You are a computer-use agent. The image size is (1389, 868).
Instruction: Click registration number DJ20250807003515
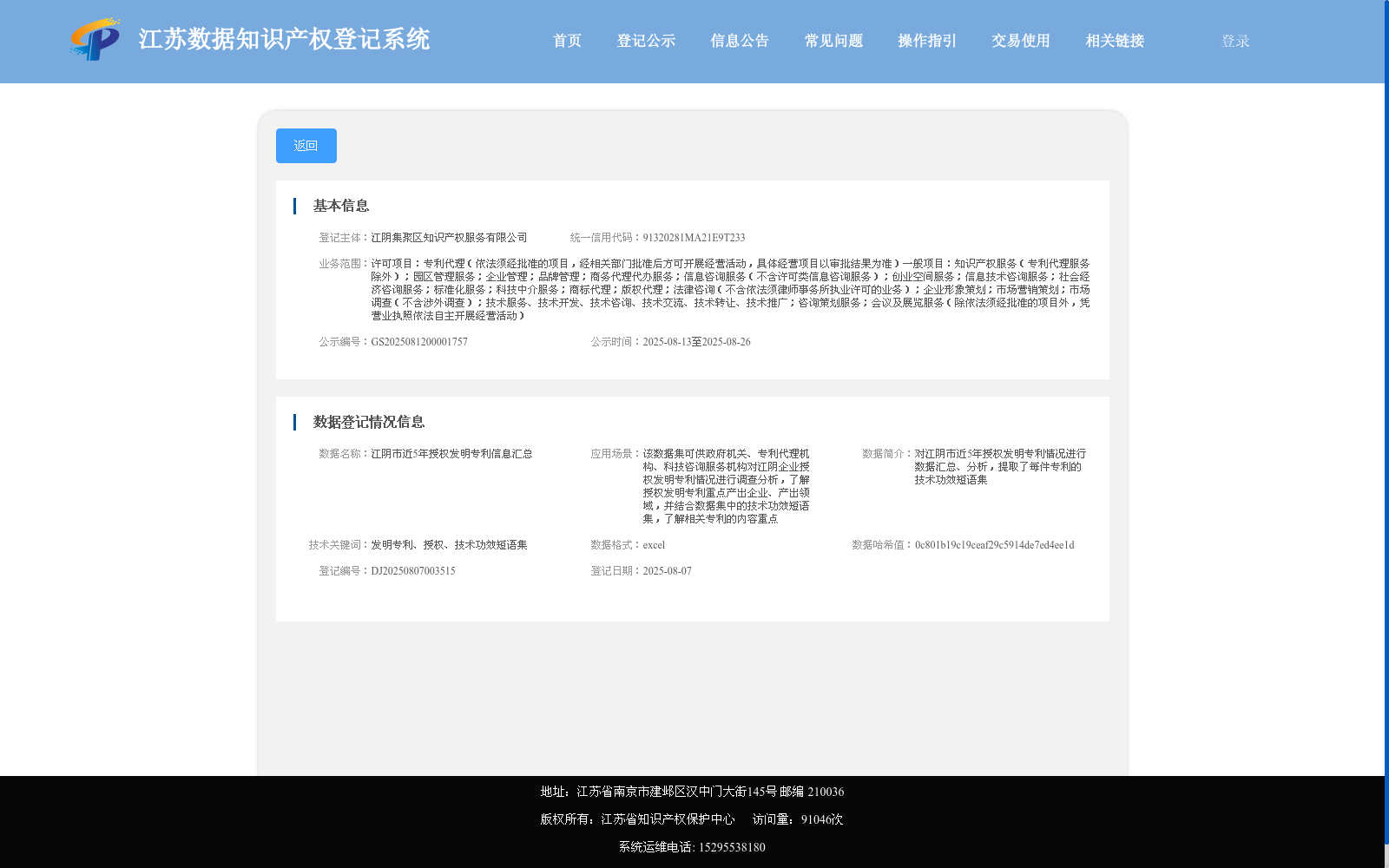(x=413, y=571)
